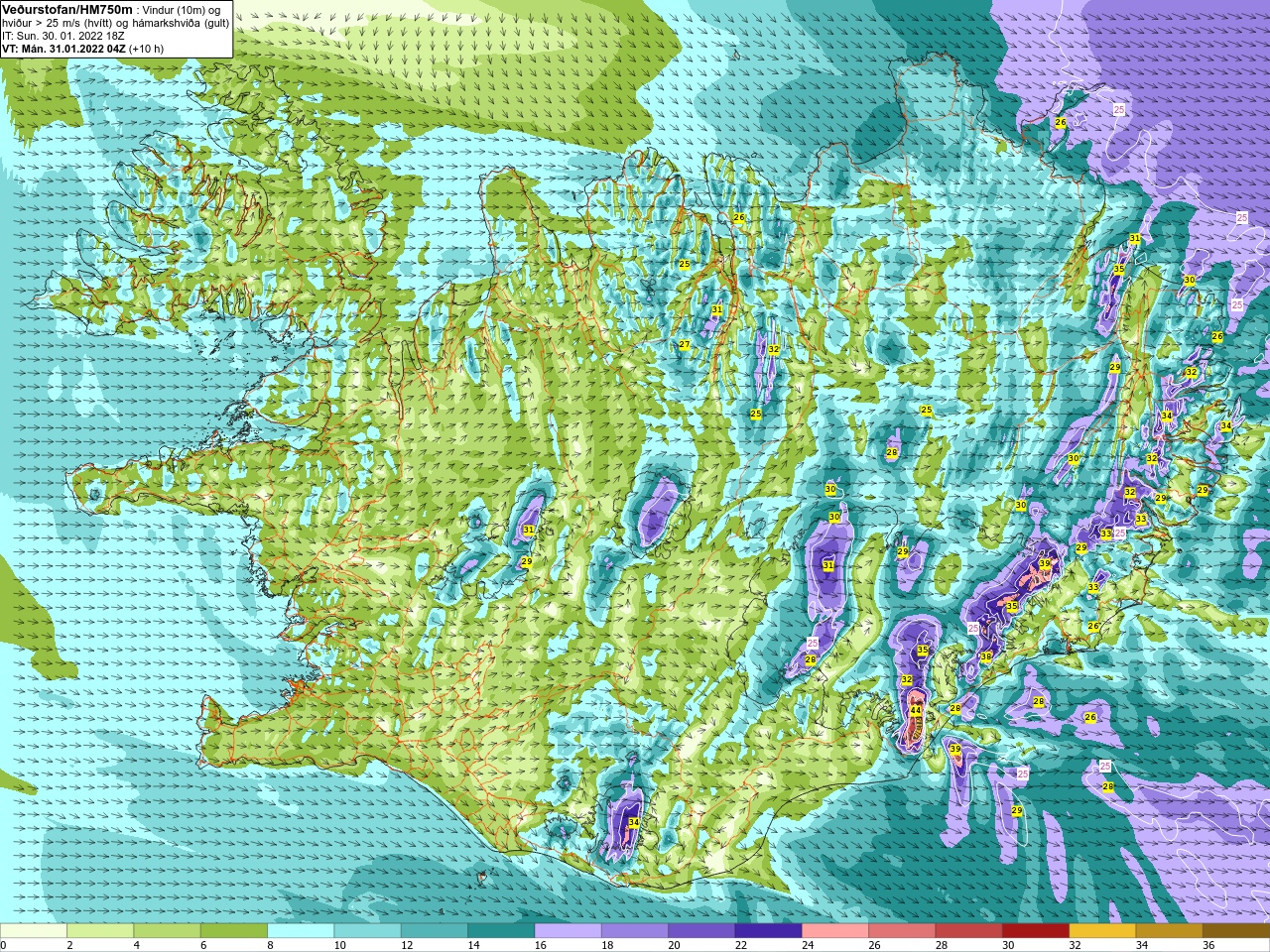Click the brown swatch above 36 m/s
The image size is (1270, 952).
[x=1236, y=931]
